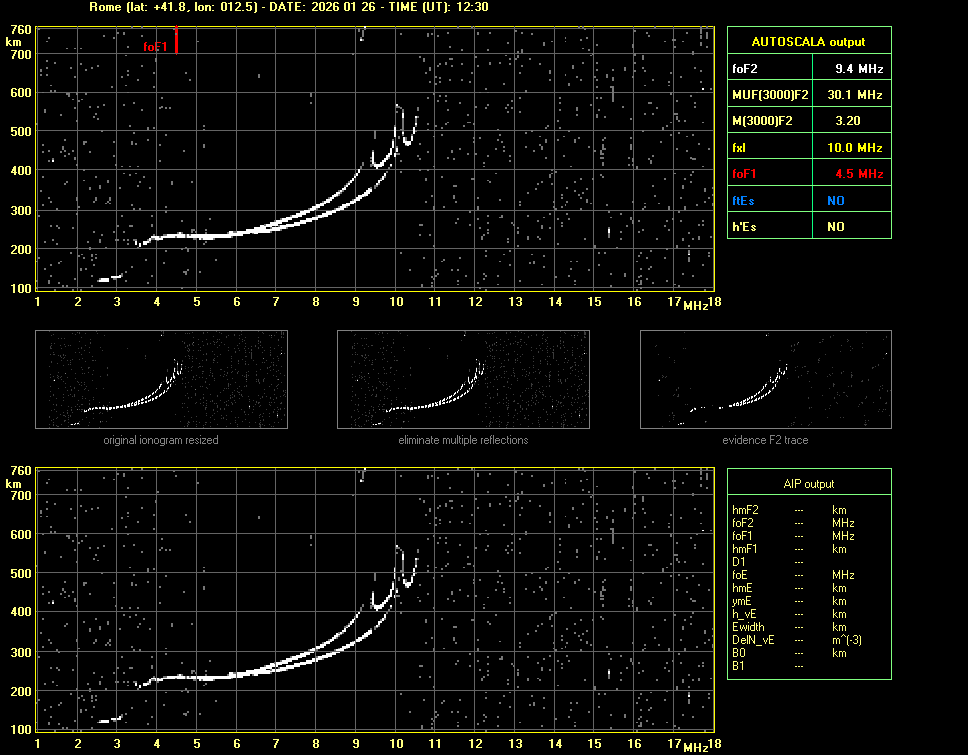Screen dimensions: 968x755
Task: Click the MUF(3000)F2 label in AUTOSCALA table
Action: click(x=768, y=95)
